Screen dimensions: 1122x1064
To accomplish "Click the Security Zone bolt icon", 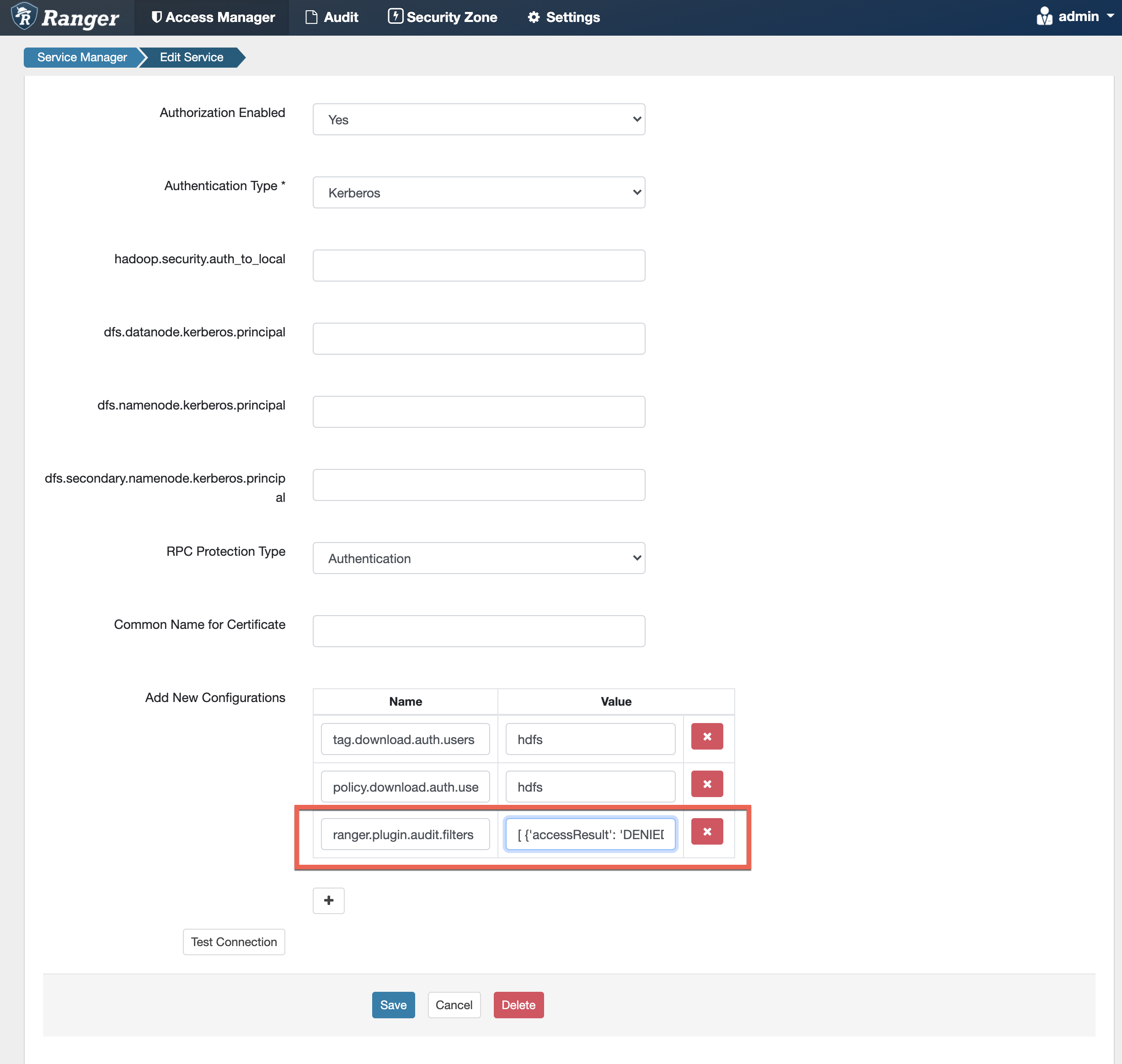I will [395, 16].
